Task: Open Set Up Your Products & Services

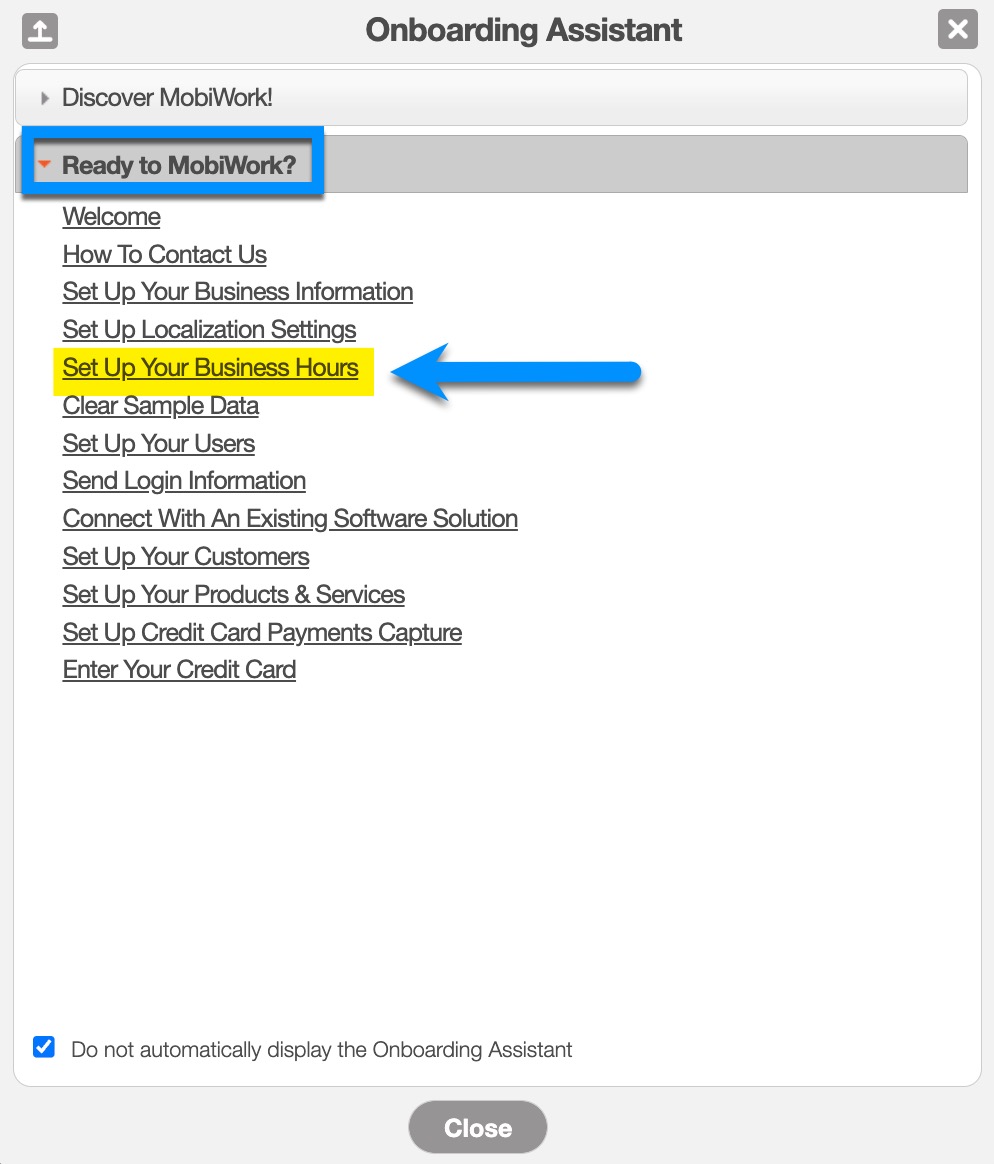Action: [233, 595]
